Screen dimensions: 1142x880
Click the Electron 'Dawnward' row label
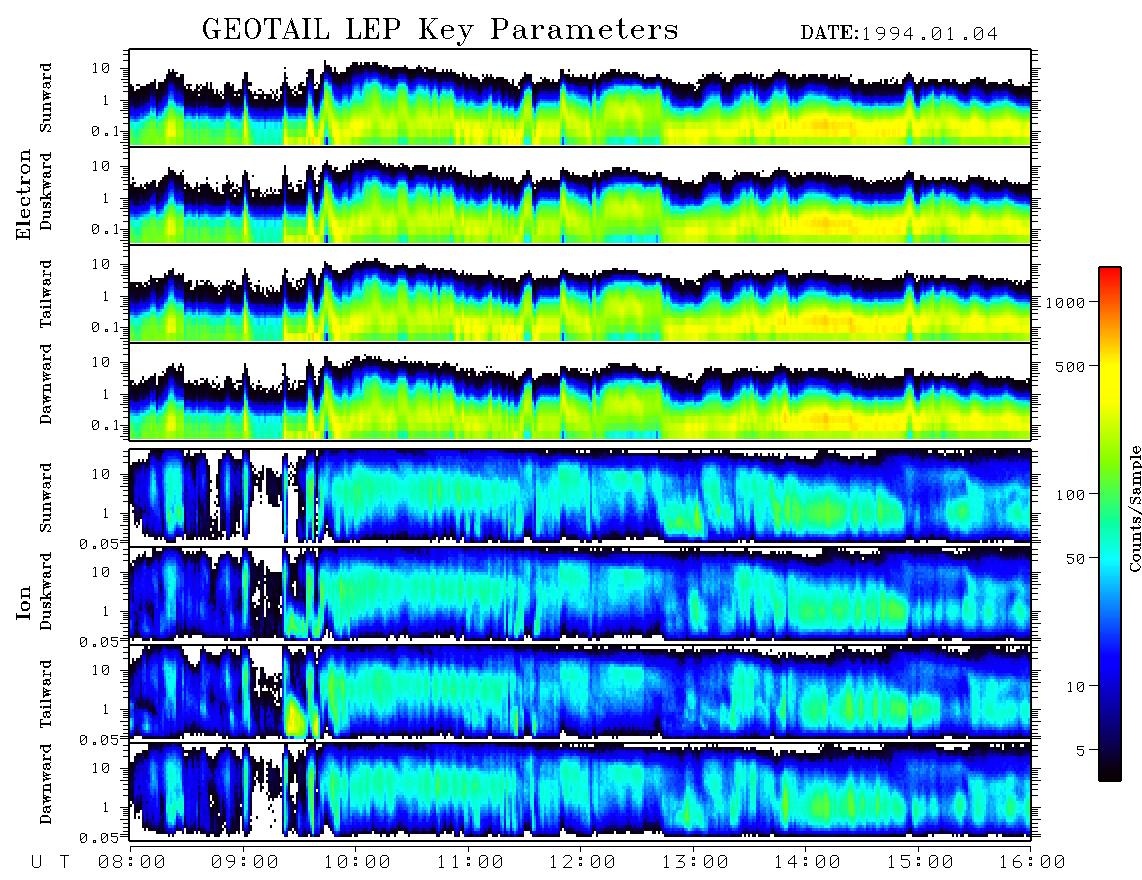pos(46,384)
